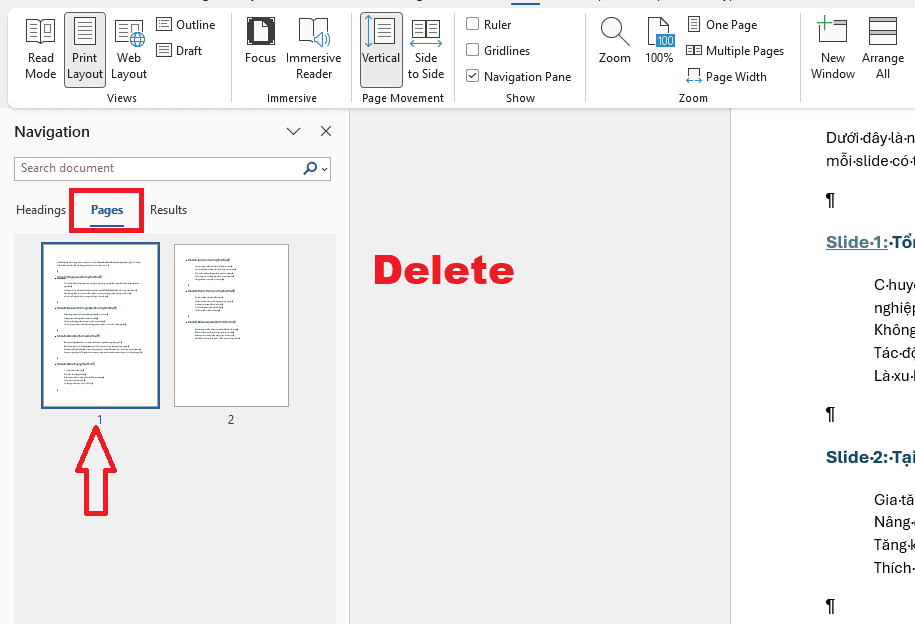Open Navigation pane task options chevron
915x624 pixels.
click(294, 131)
